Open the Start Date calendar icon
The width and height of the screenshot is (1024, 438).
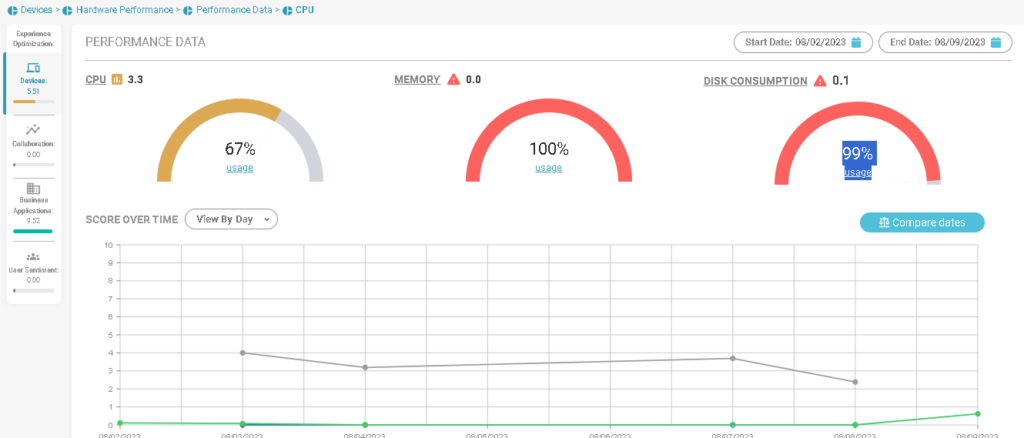coord(856,42)
